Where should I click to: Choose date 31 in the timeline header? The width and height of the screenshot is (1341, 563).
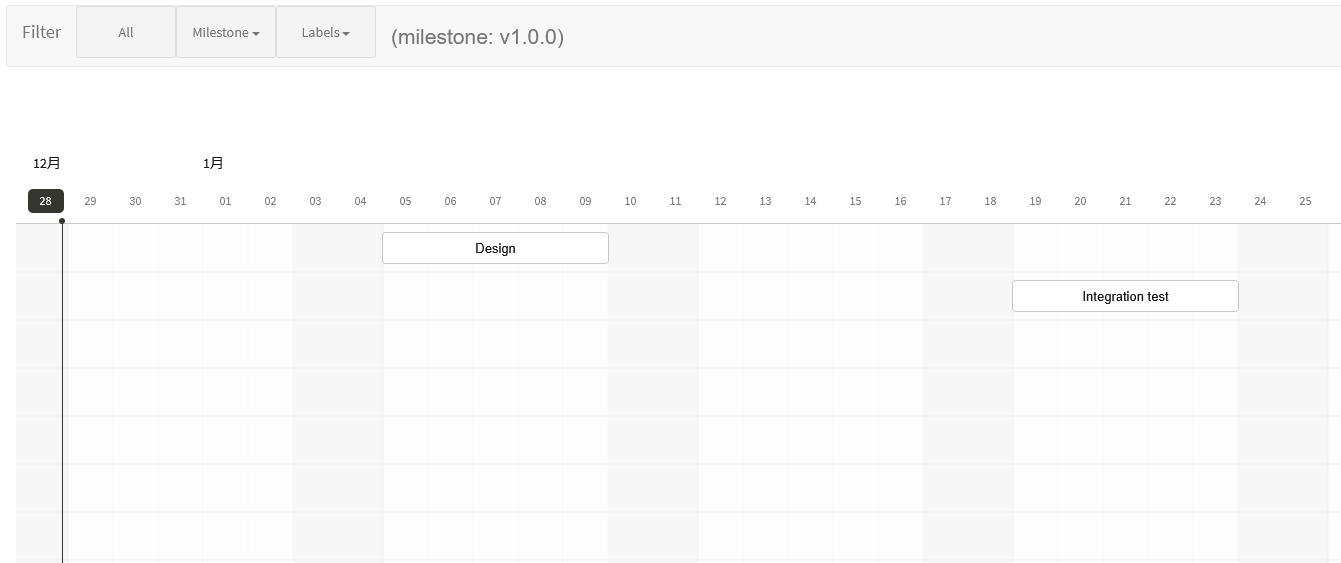click(x=180, y=201)
